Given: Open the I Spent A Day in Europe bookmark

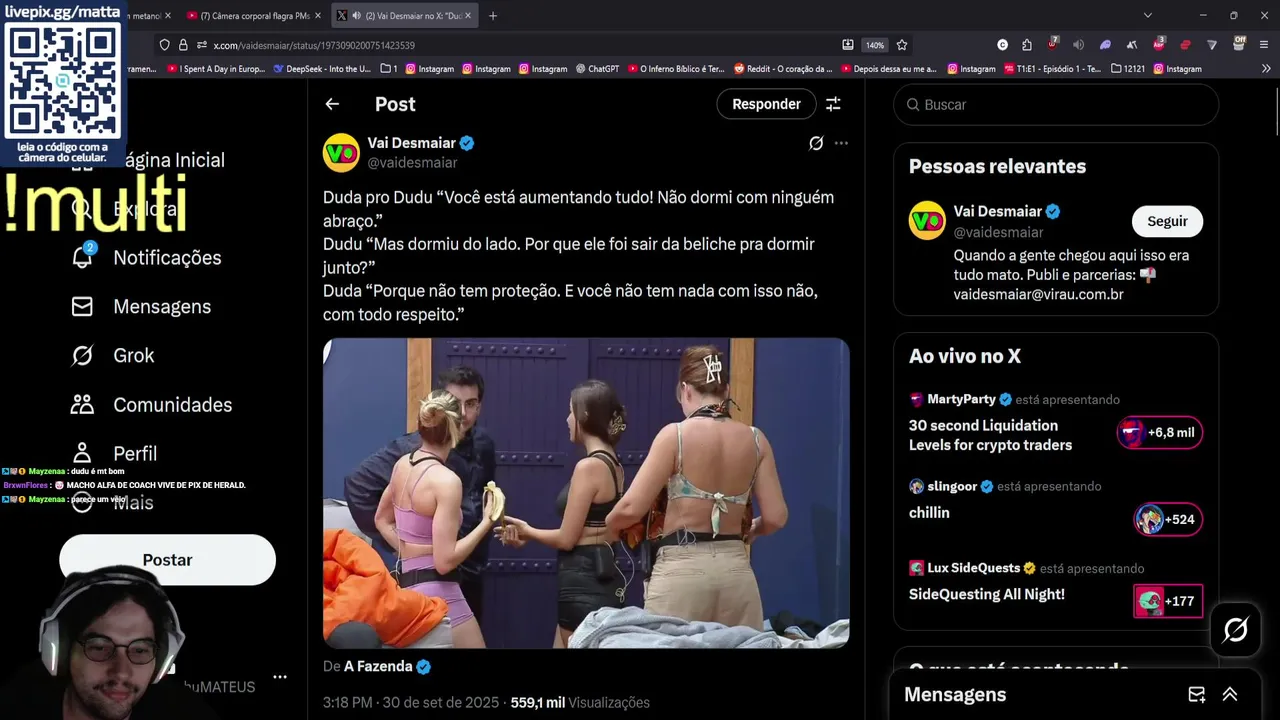Looking at the screenshot, I should point(215,69).
